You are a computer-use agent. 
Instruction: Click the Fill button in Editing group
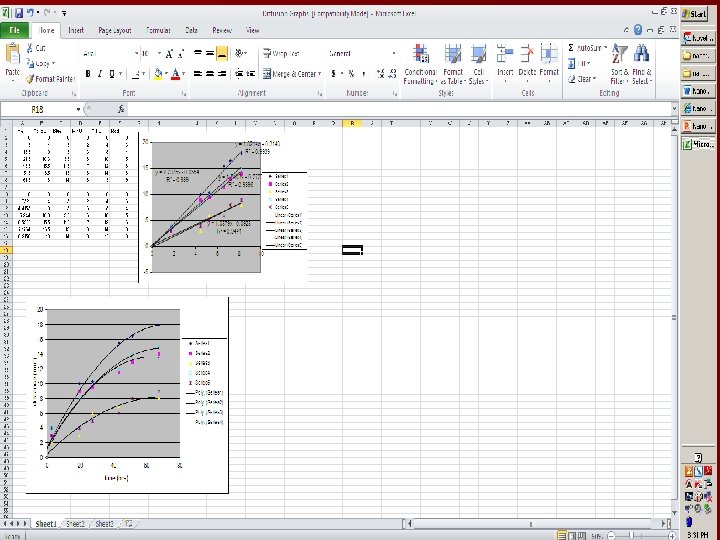579,63
